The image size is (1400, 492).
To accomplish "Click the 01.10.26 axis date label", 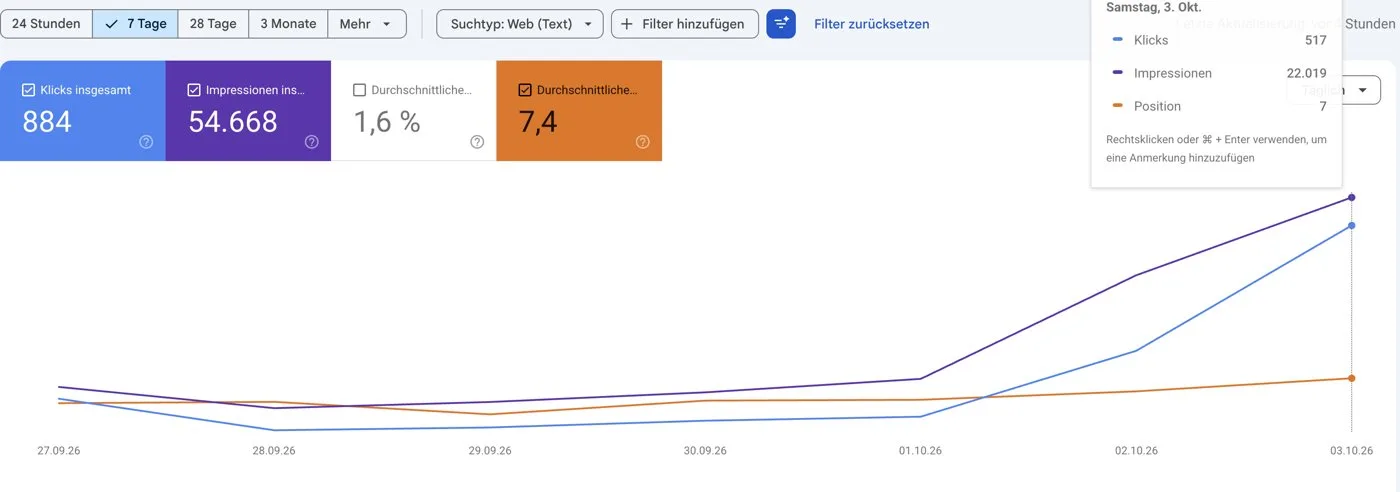I will tap(920, 451).
